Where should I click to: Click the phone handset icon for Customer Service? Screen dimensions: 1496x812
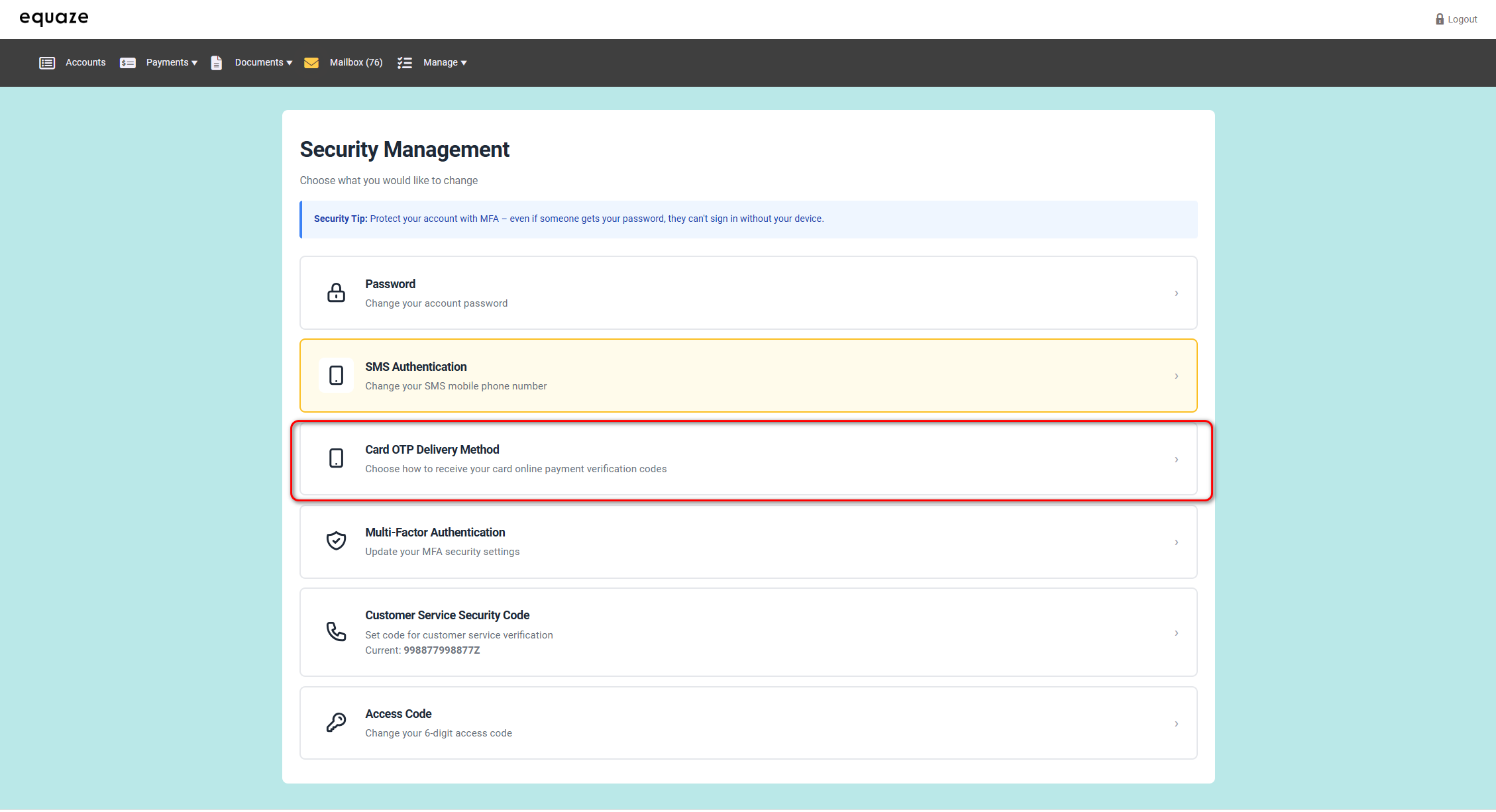pyautogui.click(x=337, y=632)
